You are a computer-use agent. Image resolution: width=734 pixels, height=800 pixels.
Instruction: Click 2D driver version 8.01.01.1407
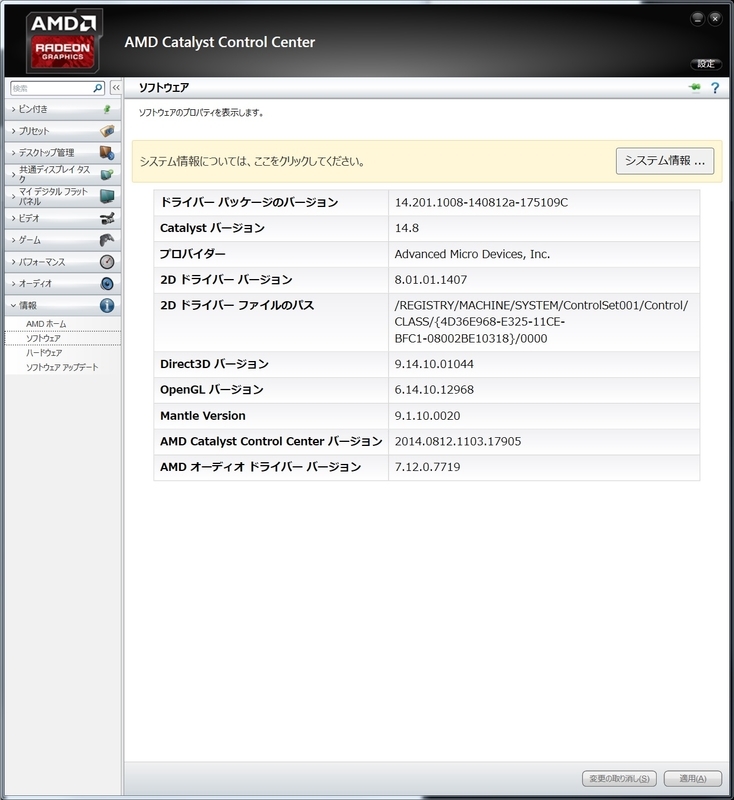point(431,280)
